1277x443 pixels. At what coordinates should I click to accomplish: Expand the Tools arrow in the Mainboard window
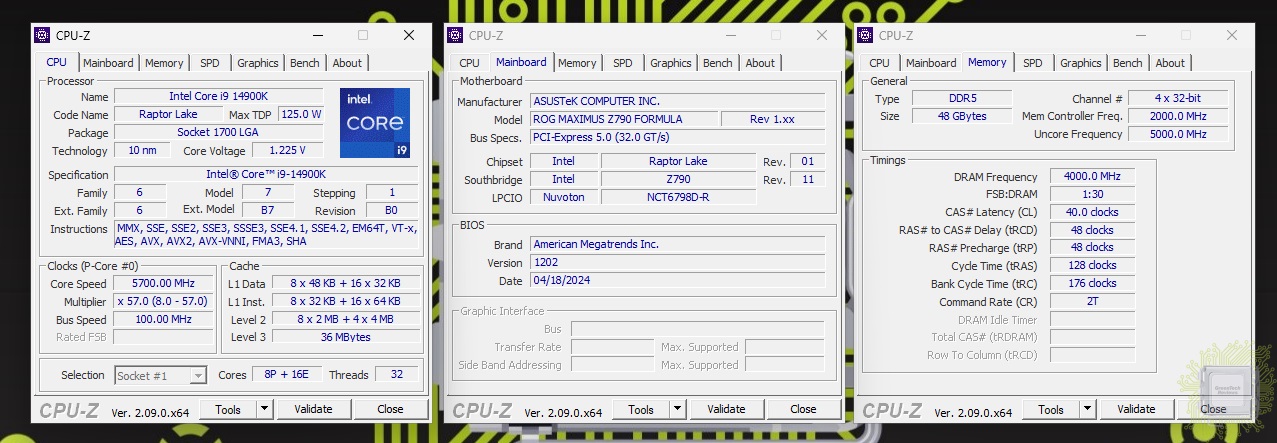677,409
